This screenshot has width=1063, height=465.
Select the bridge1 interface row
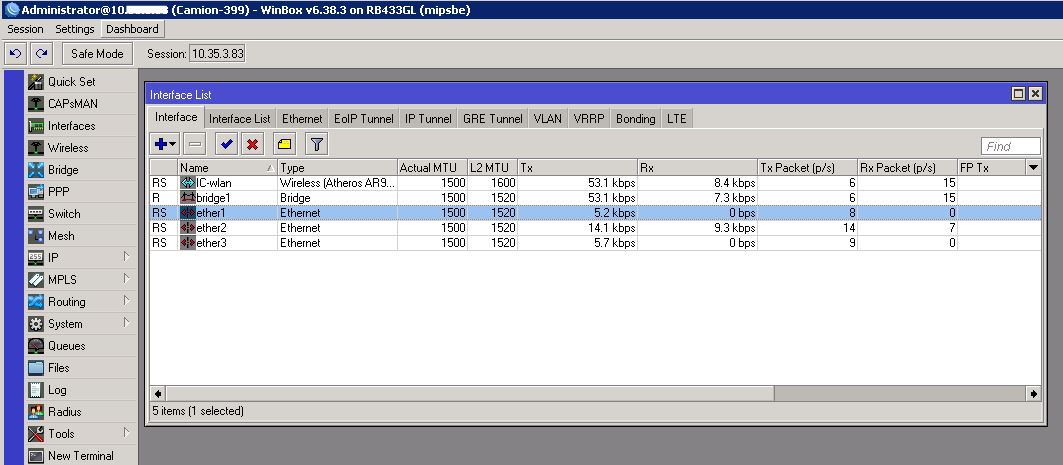click(x=595, y=198)
